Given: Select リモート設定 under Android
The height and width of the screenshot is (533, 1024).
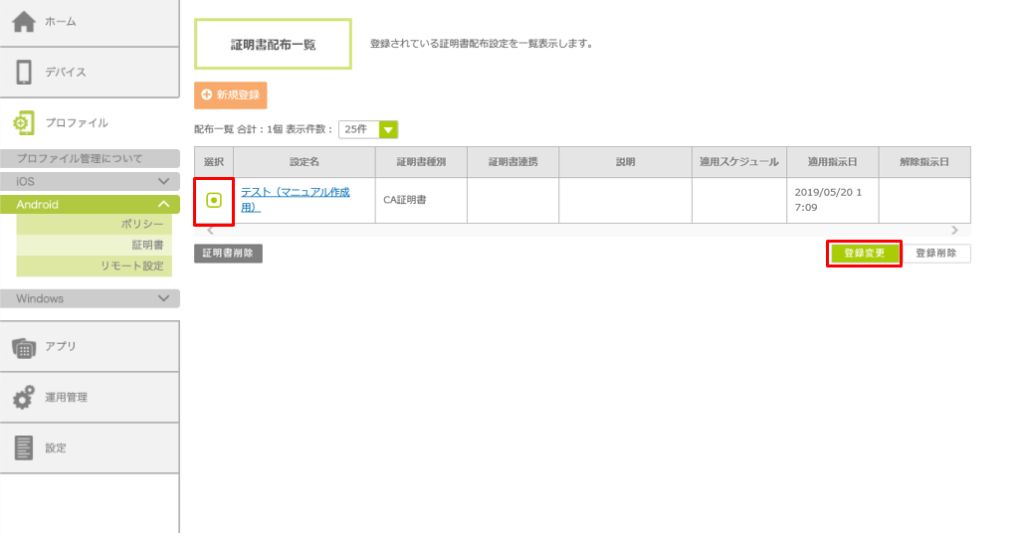Looking at the screenshot, I should tap(94, 266).
